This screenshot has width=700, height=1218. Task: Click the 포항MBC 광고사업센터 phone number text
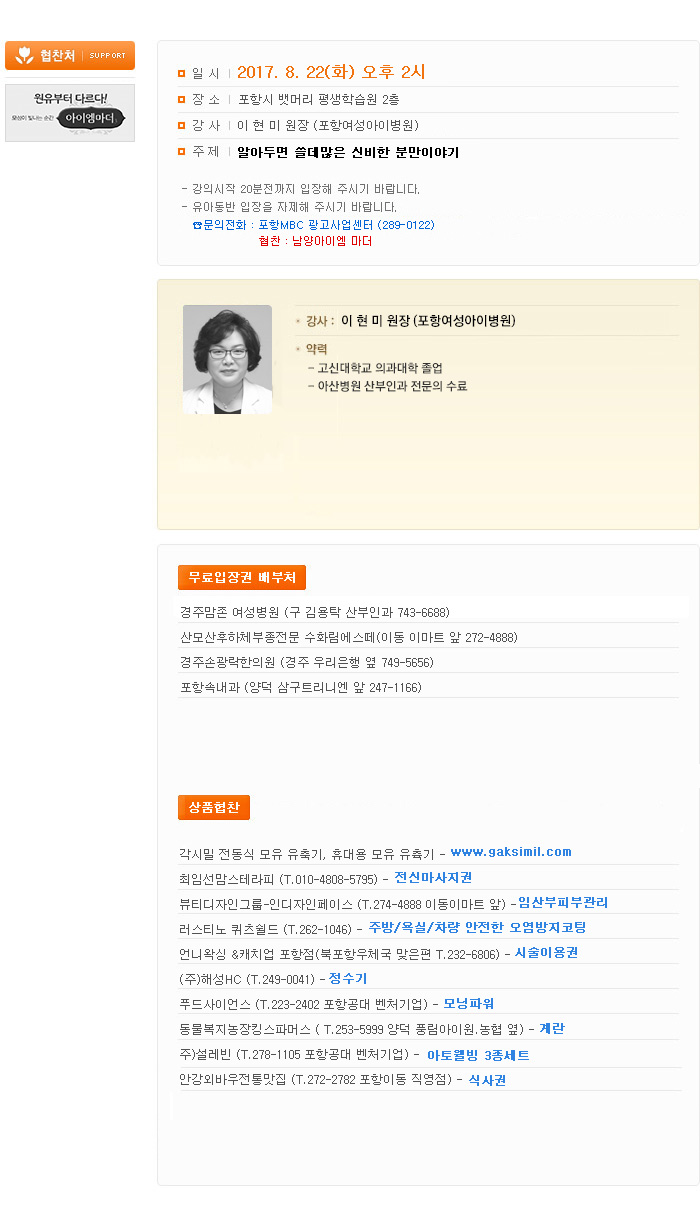(346, 225)
